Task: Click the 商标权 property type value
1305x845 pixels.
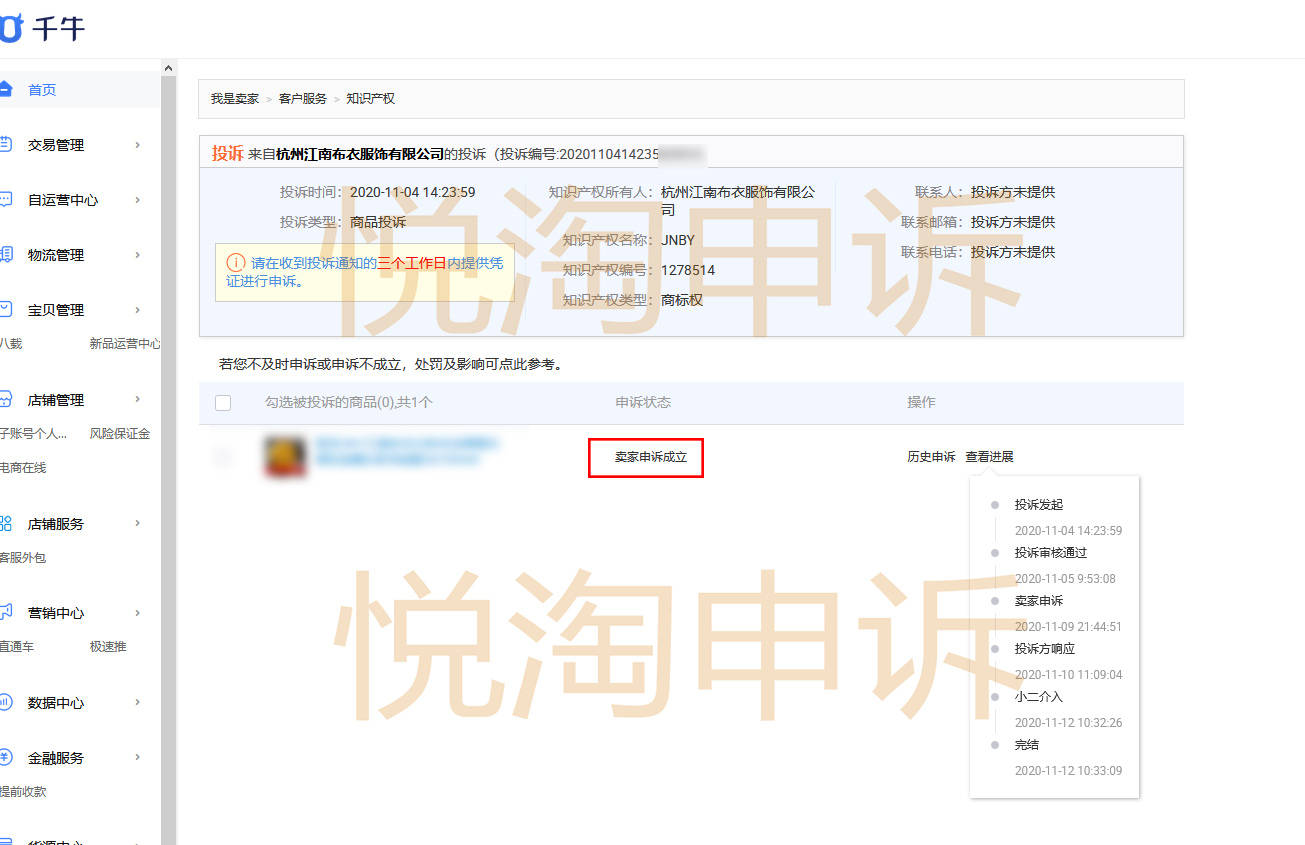Action: 682,300
